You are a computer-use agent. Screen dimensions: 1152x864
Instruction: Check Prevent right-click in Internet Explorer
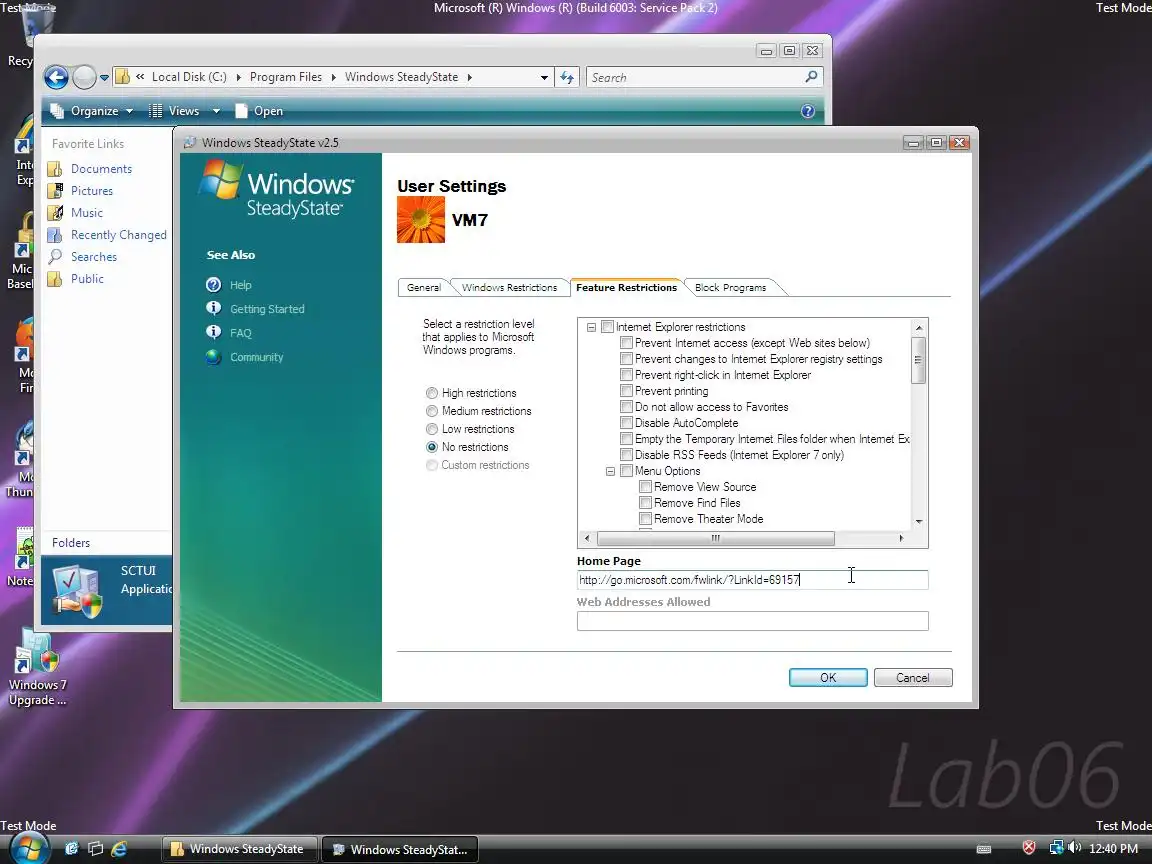tap(627, 375)
